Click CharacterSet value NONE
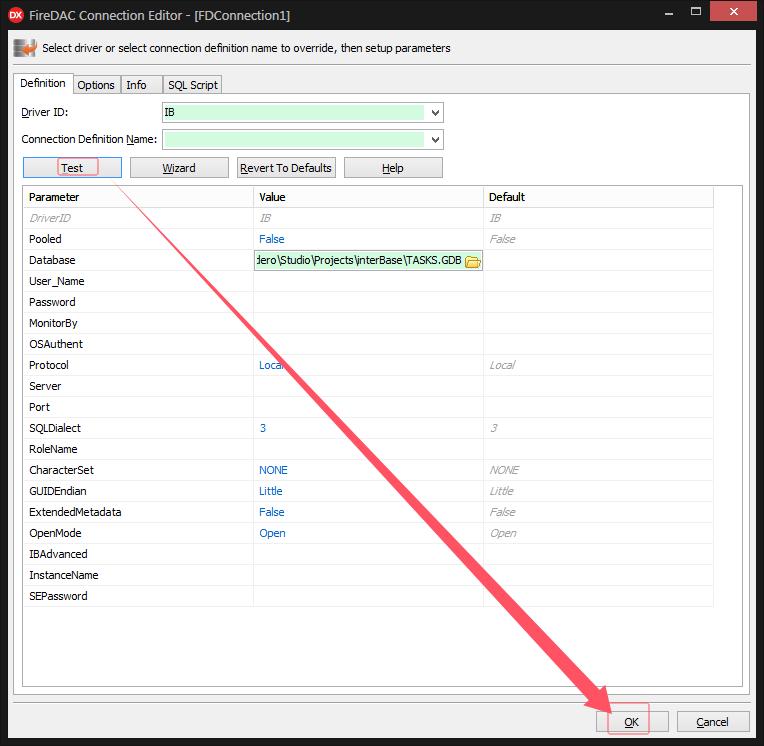764x746 pixels. 273,470
